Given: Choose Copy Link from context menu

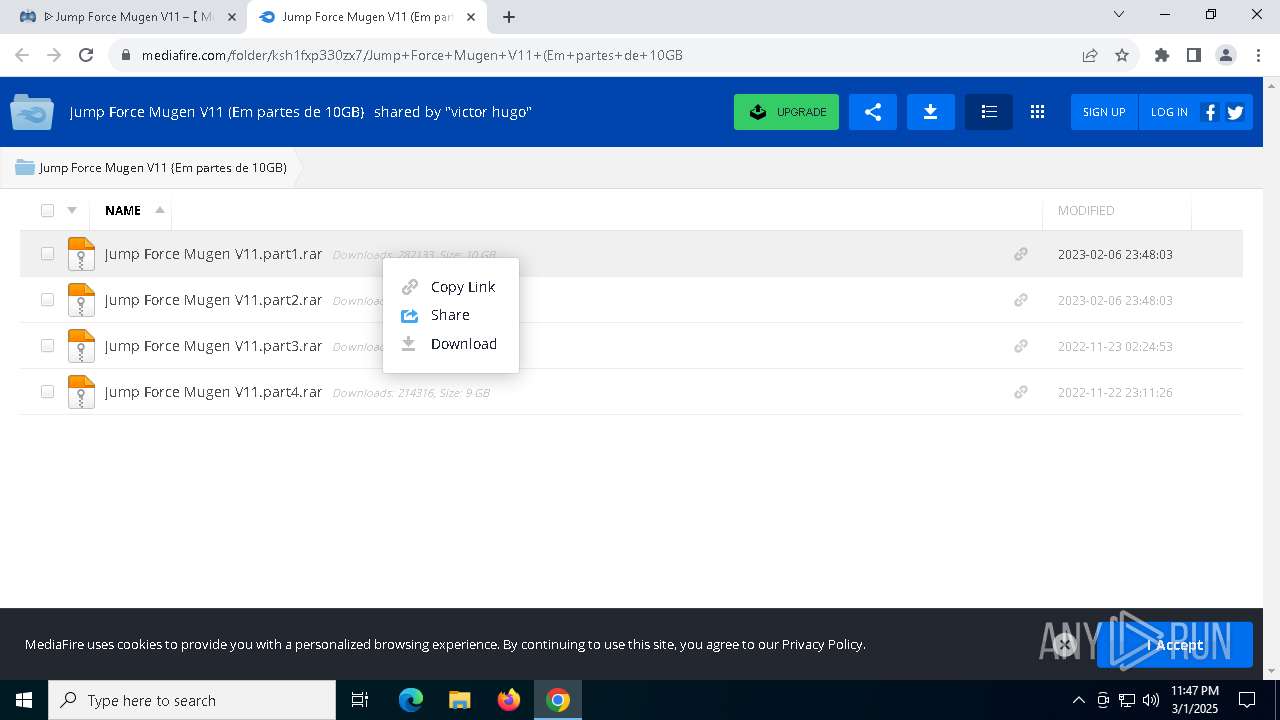Looking at the screenshot, I should coord(450,287).
